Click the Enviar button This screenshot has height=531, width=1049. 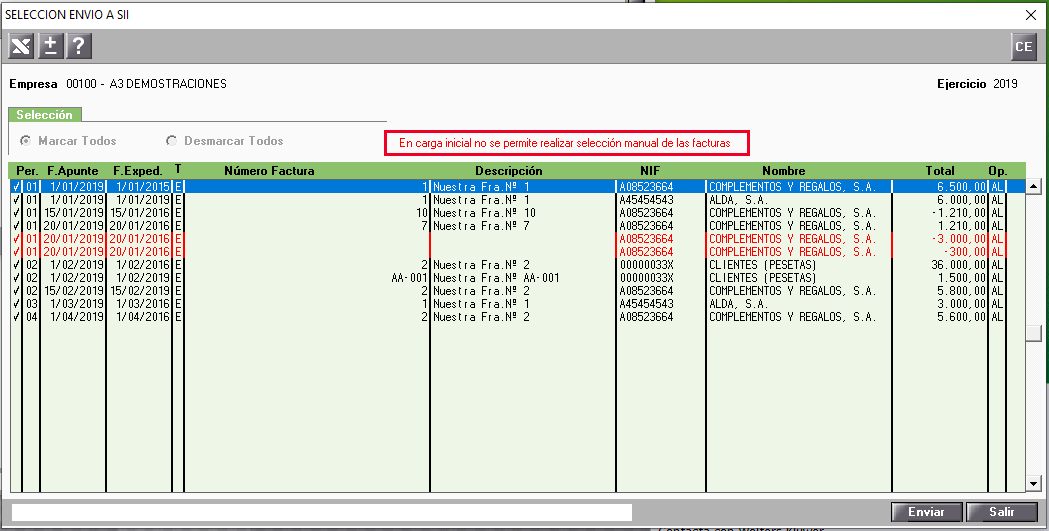927,512
